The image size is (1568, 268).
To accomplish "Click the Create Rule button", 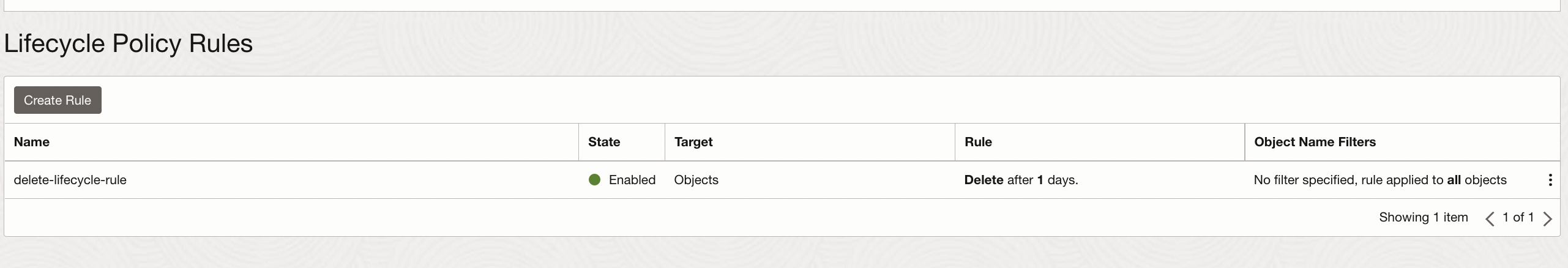I will [58, 100].
